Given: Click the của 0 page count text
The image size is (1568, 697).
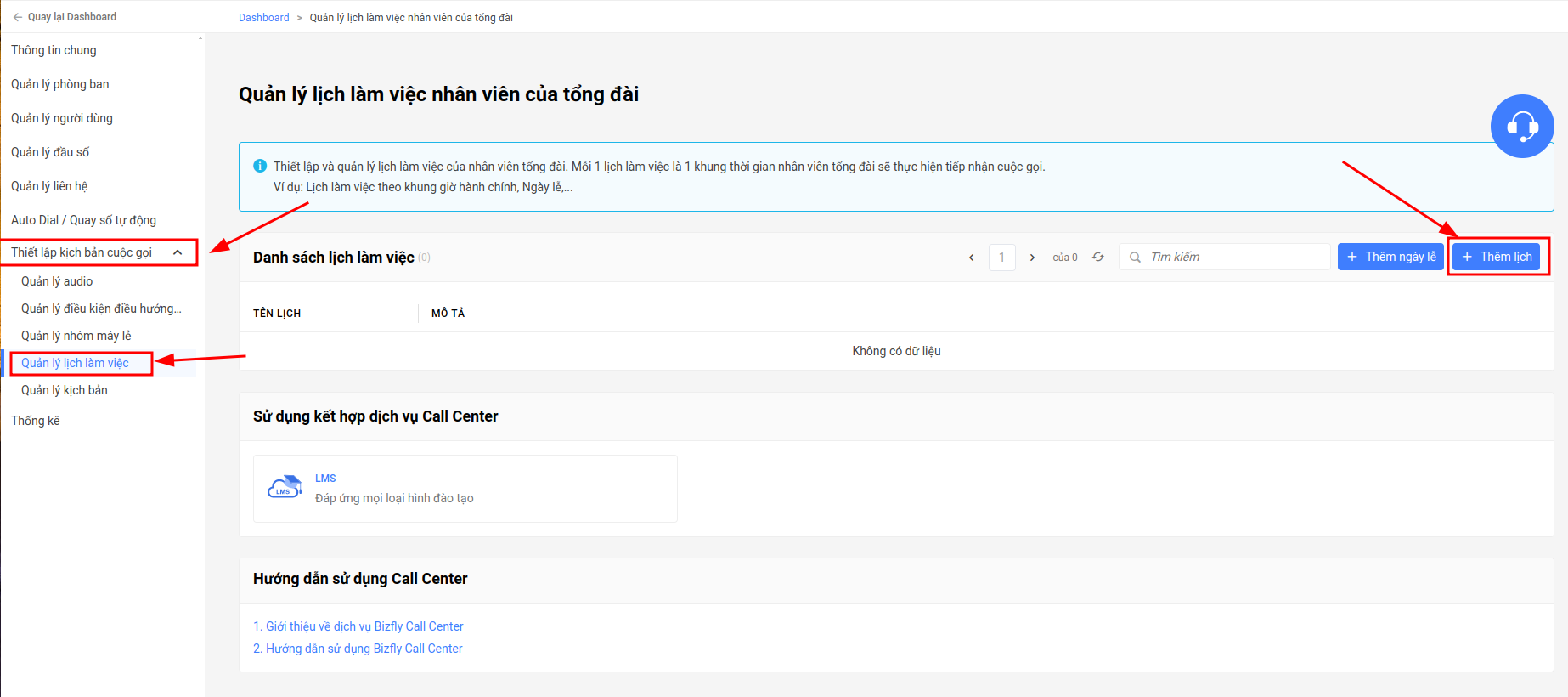Looking at the screenshot, I should tap(1065, 258).
